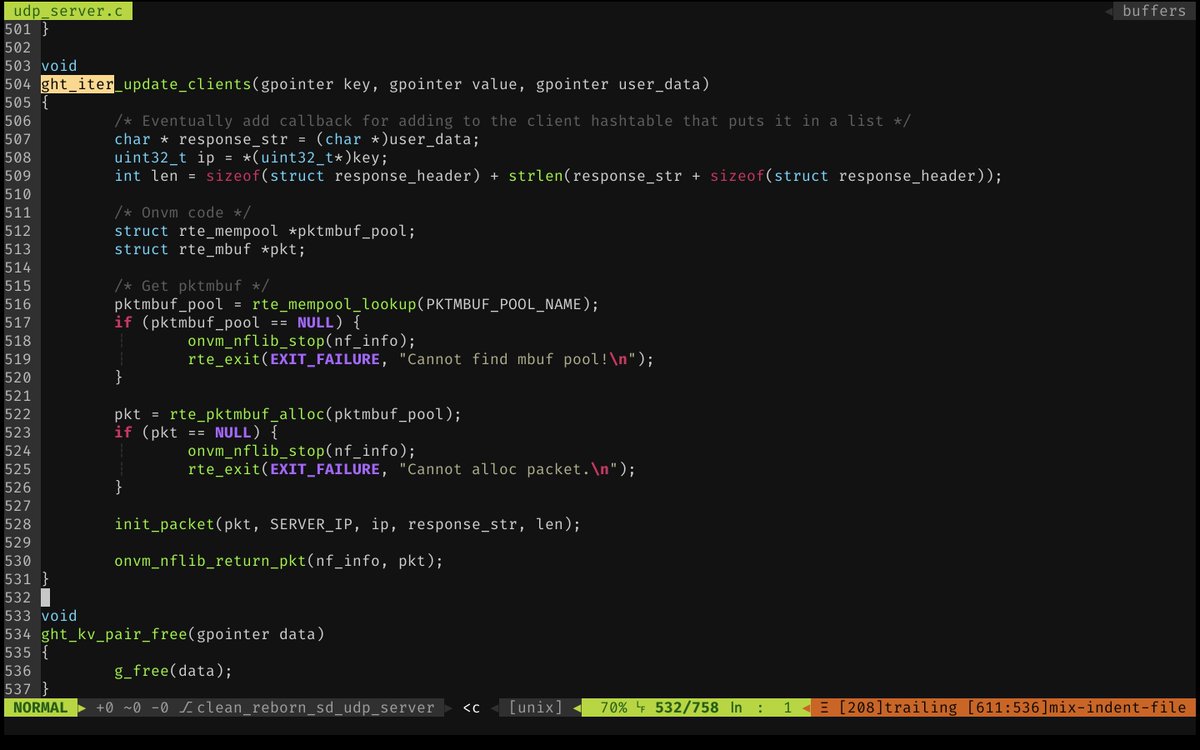The image size is (1200, 750).
Task: Click the "Cannot find mbuf pool!" string
Action: pos(517,359)
